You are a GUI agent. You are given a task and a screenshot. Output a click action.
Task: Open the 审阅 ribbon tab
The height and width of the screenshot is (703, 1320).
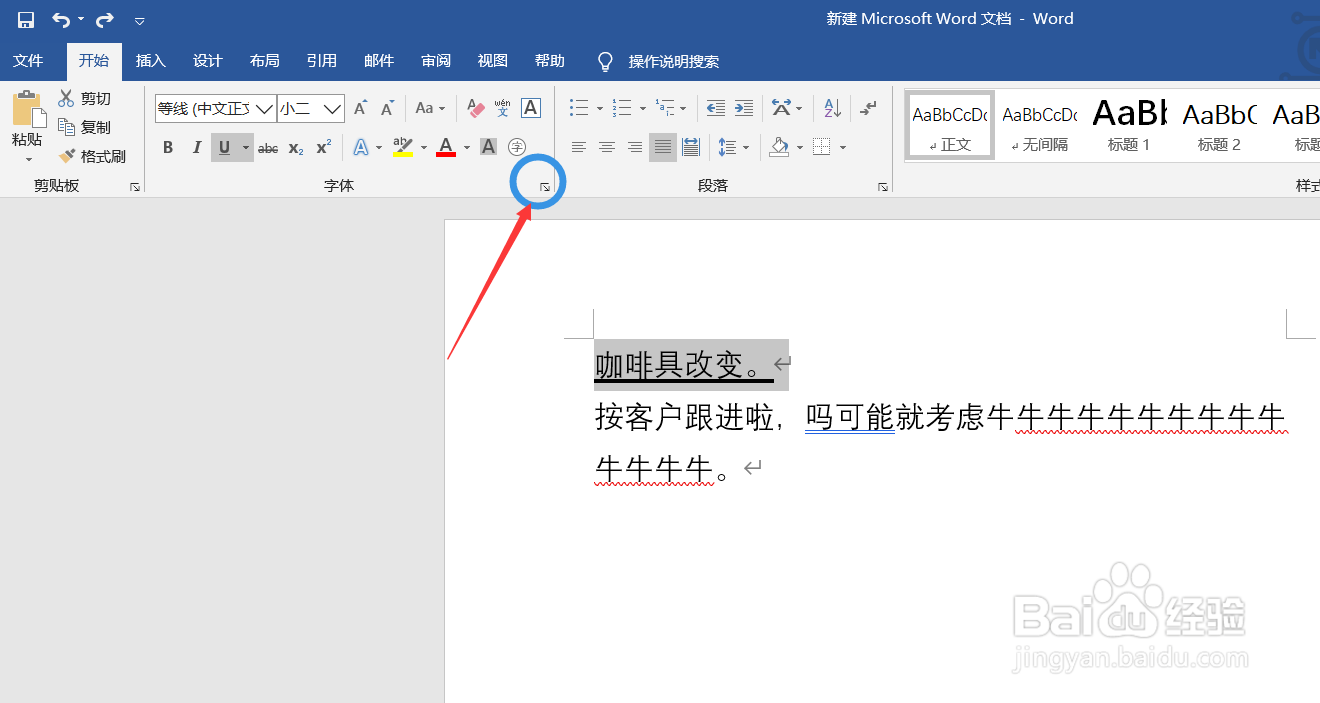tap(436, 61)
